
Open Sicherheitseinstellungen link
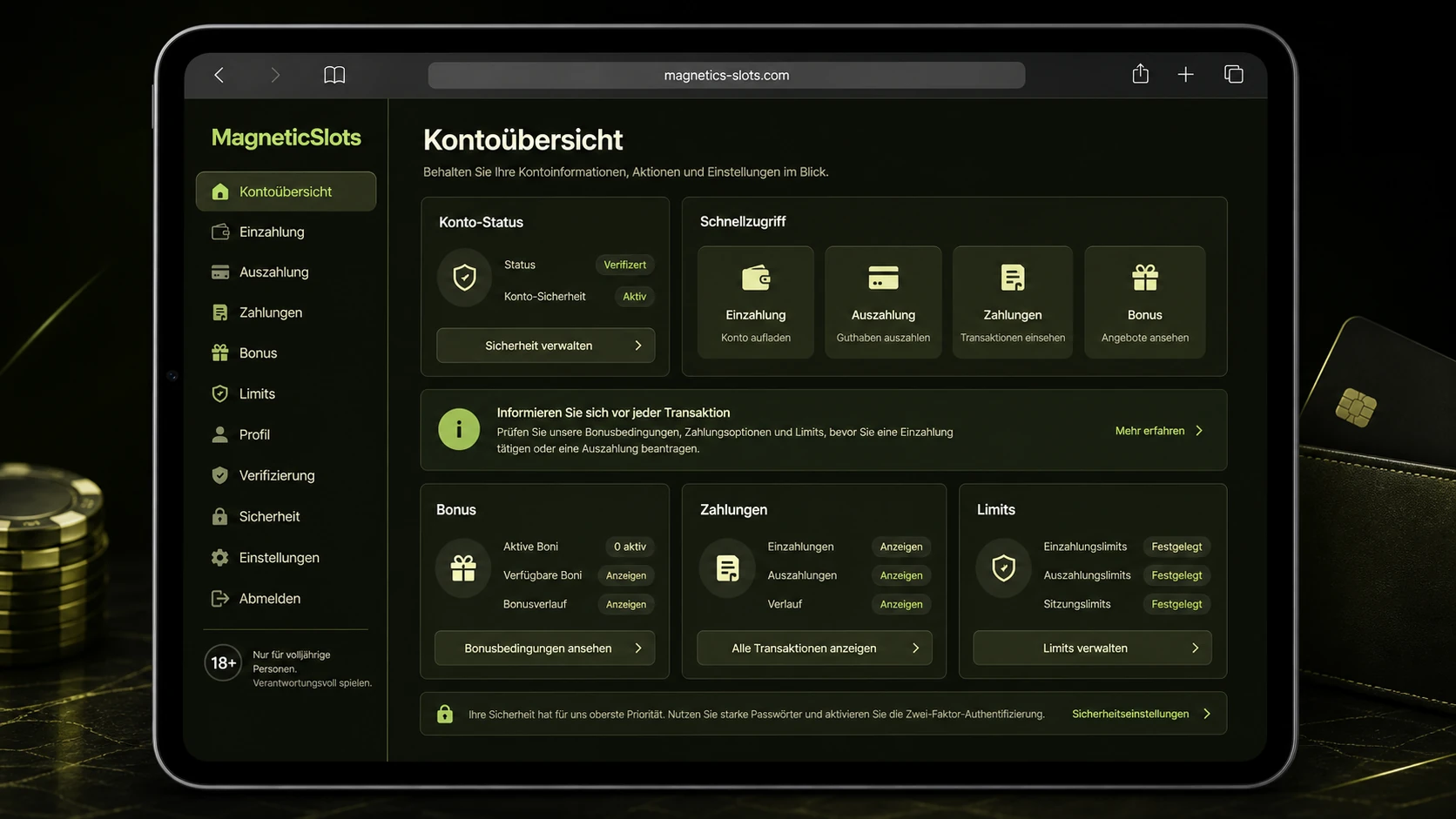1129,714
